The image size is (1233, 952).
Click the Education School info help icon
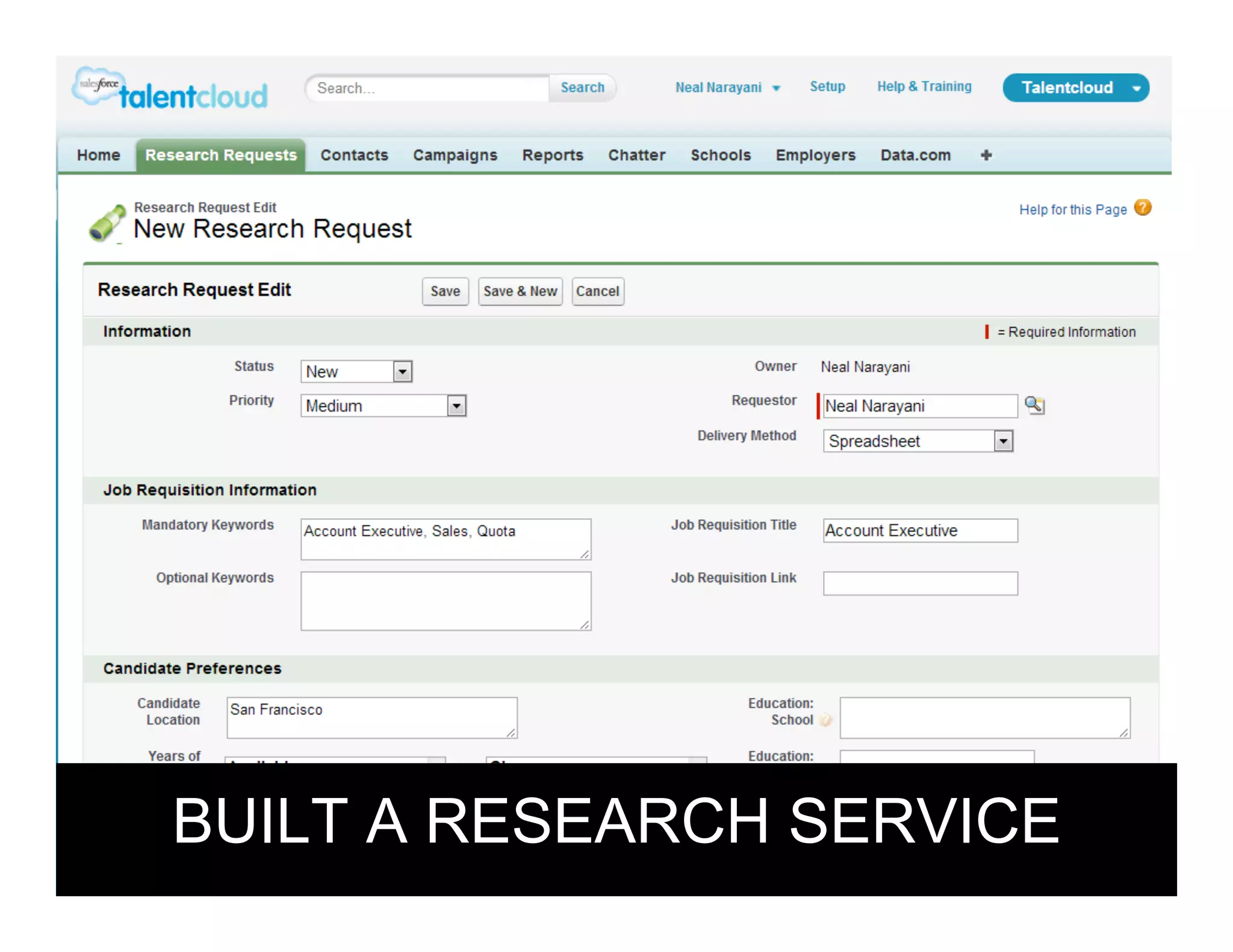click(x=826, y=720)
